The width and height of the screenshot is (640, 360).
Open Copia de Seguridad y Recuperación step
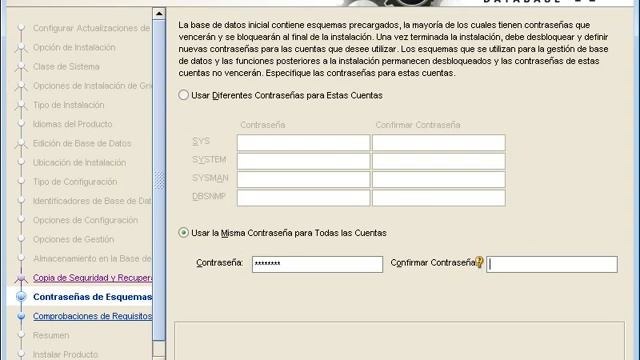click(x=92, y=278)
